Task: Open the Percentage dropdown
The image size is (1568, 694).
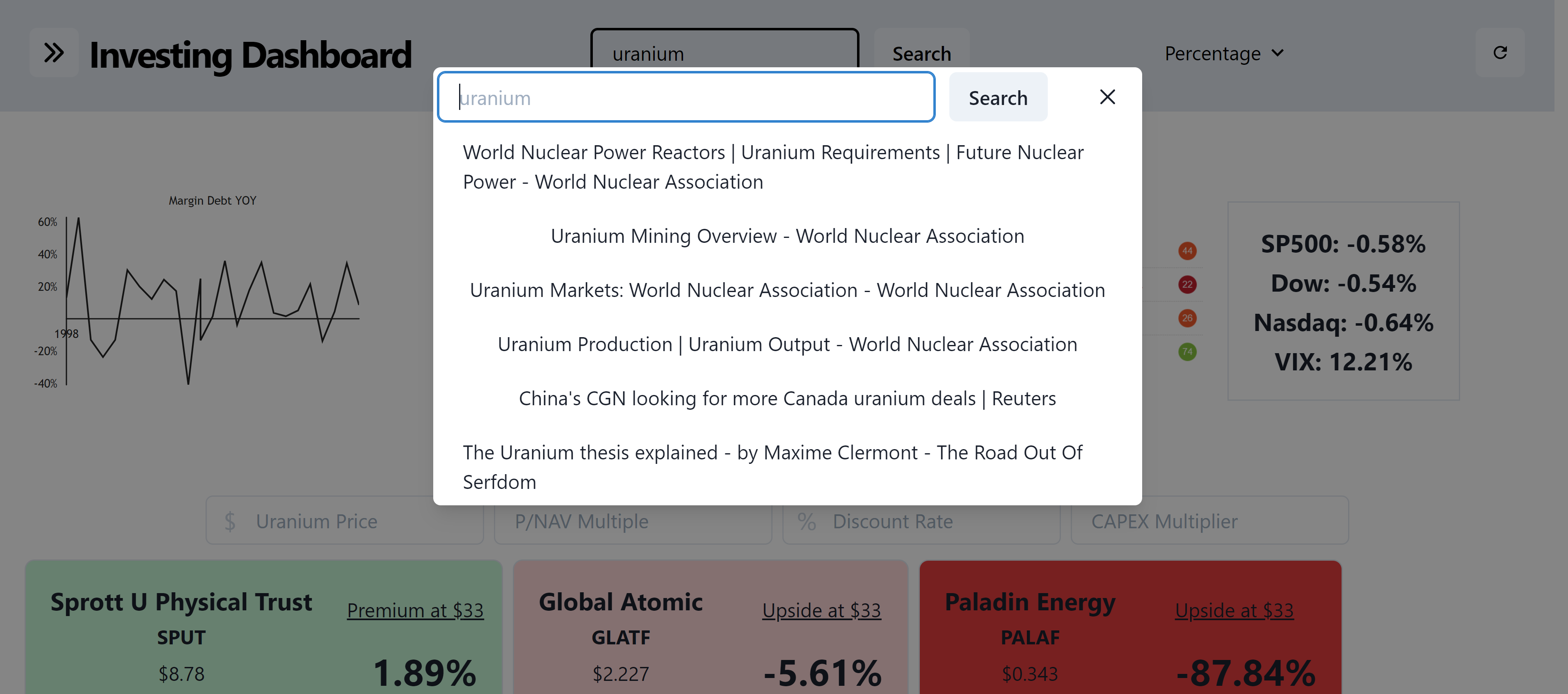Action: click(x=1224, y=54)
